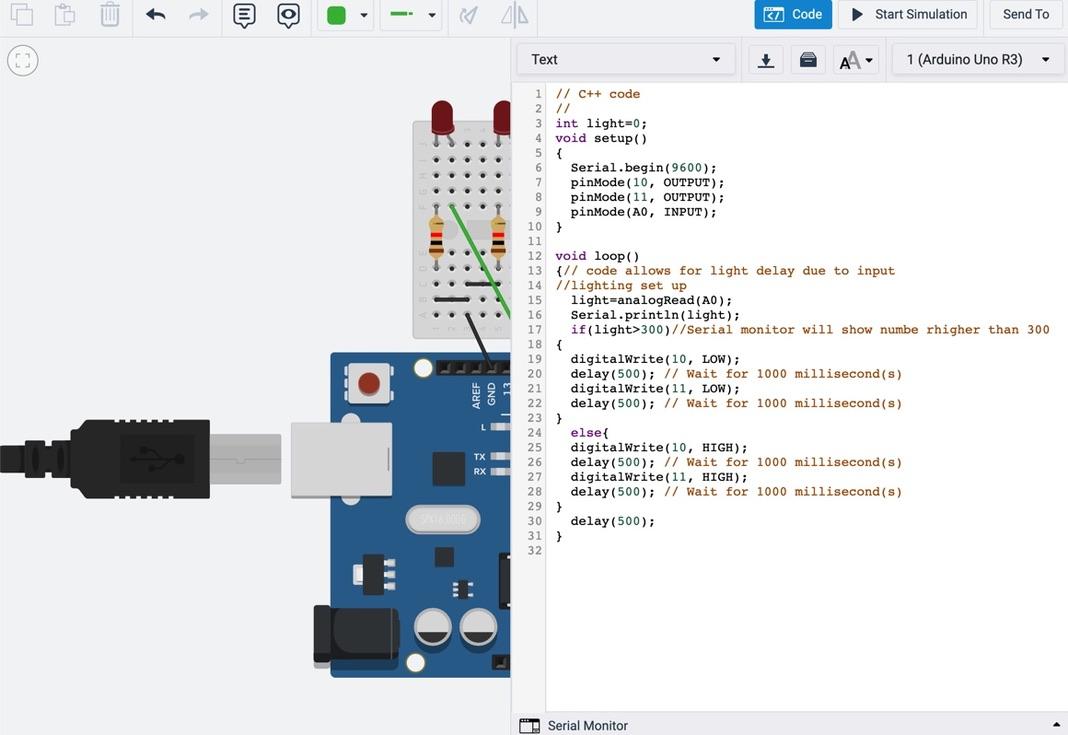Start Simulation

pos(908,14)
